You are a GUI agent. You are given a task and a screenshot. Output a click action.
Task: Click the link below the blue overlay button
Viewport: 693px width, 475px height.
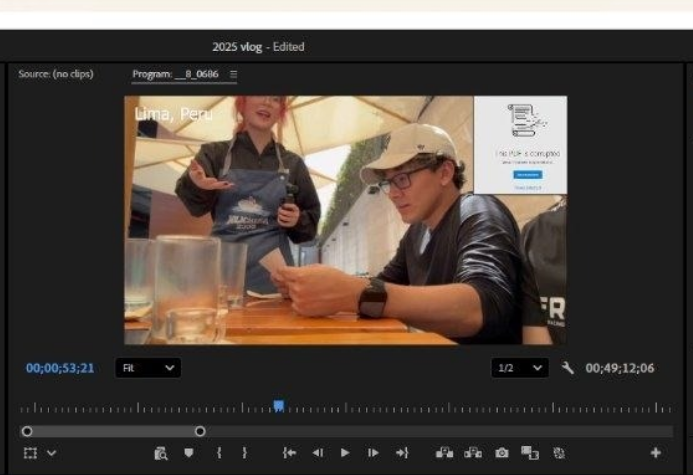click(x=527, y=188)
